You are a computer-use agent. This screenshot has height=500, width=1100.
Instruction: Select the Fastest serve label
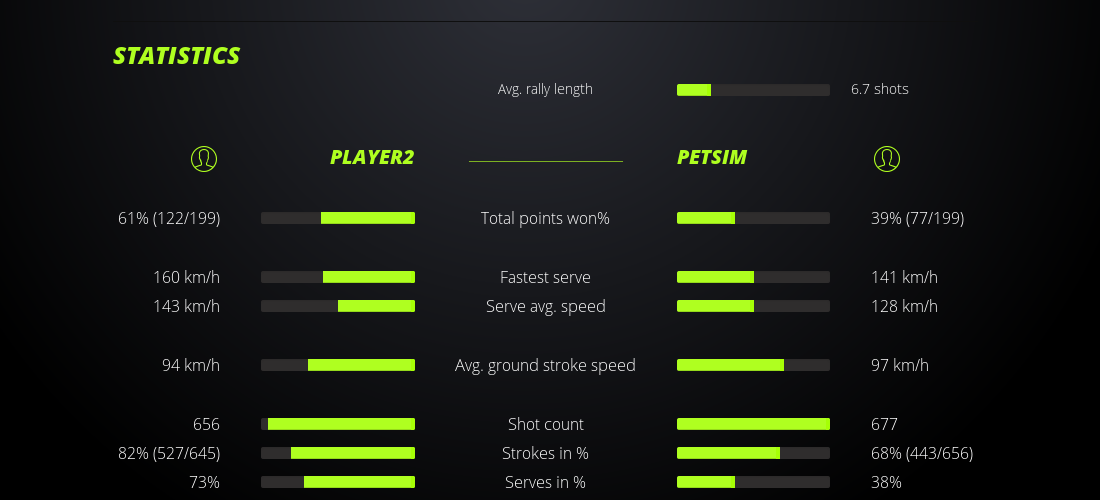tap(545, 277)
